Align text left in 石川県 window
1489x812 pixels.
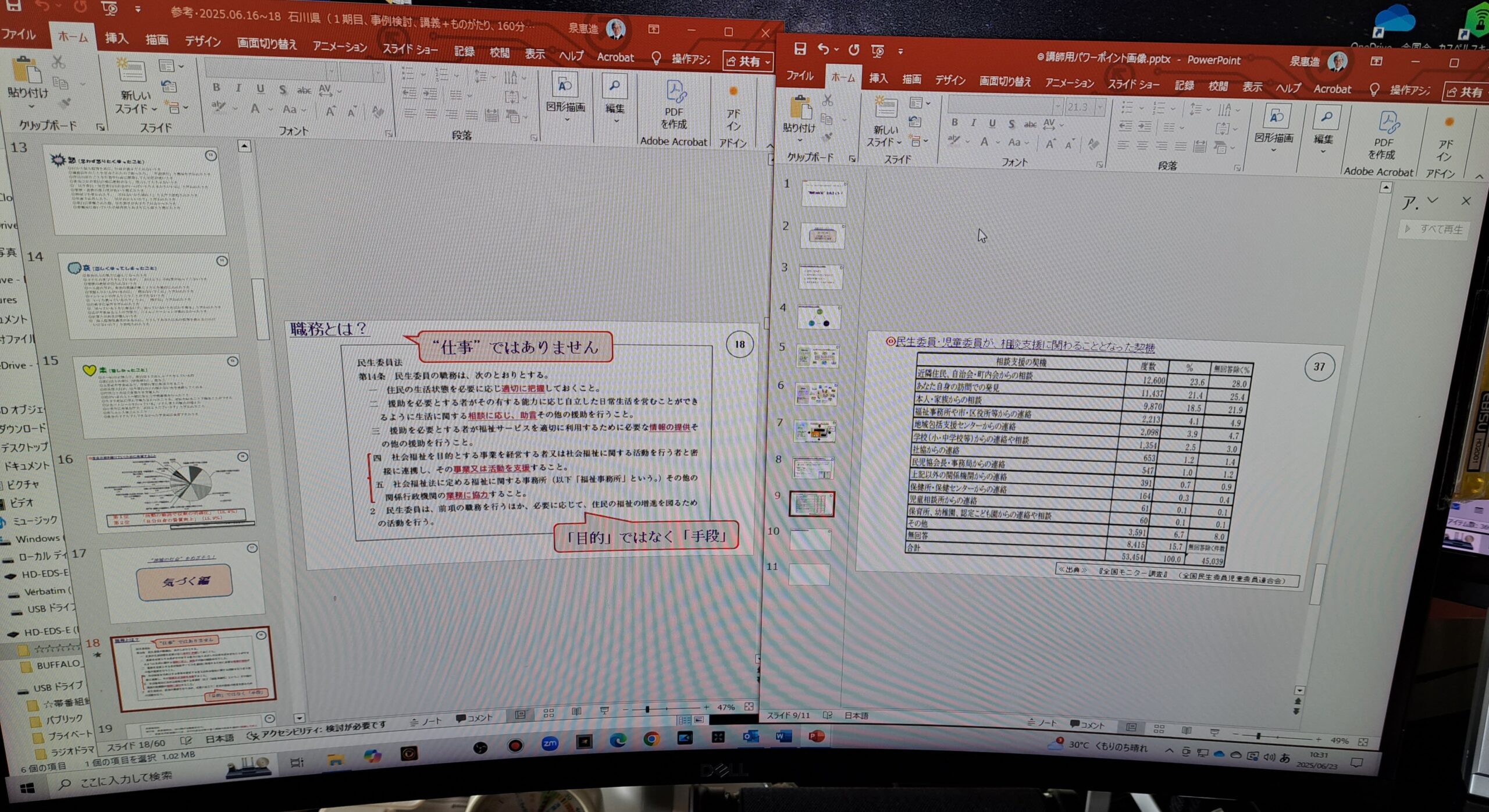click(411, 113)
